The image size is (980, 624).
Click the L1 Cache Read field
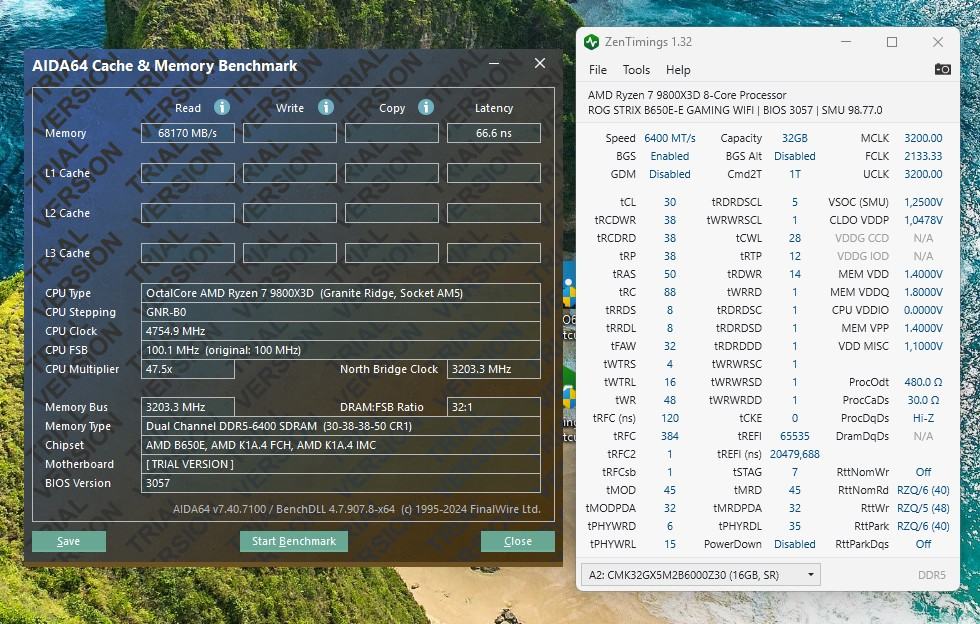[x=188, y=173]
